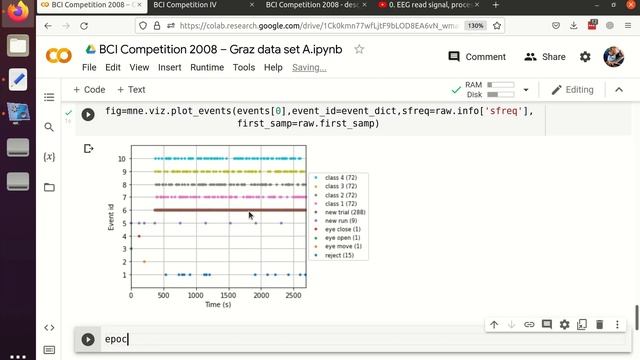Open the user account avatar

click(613, 56)
